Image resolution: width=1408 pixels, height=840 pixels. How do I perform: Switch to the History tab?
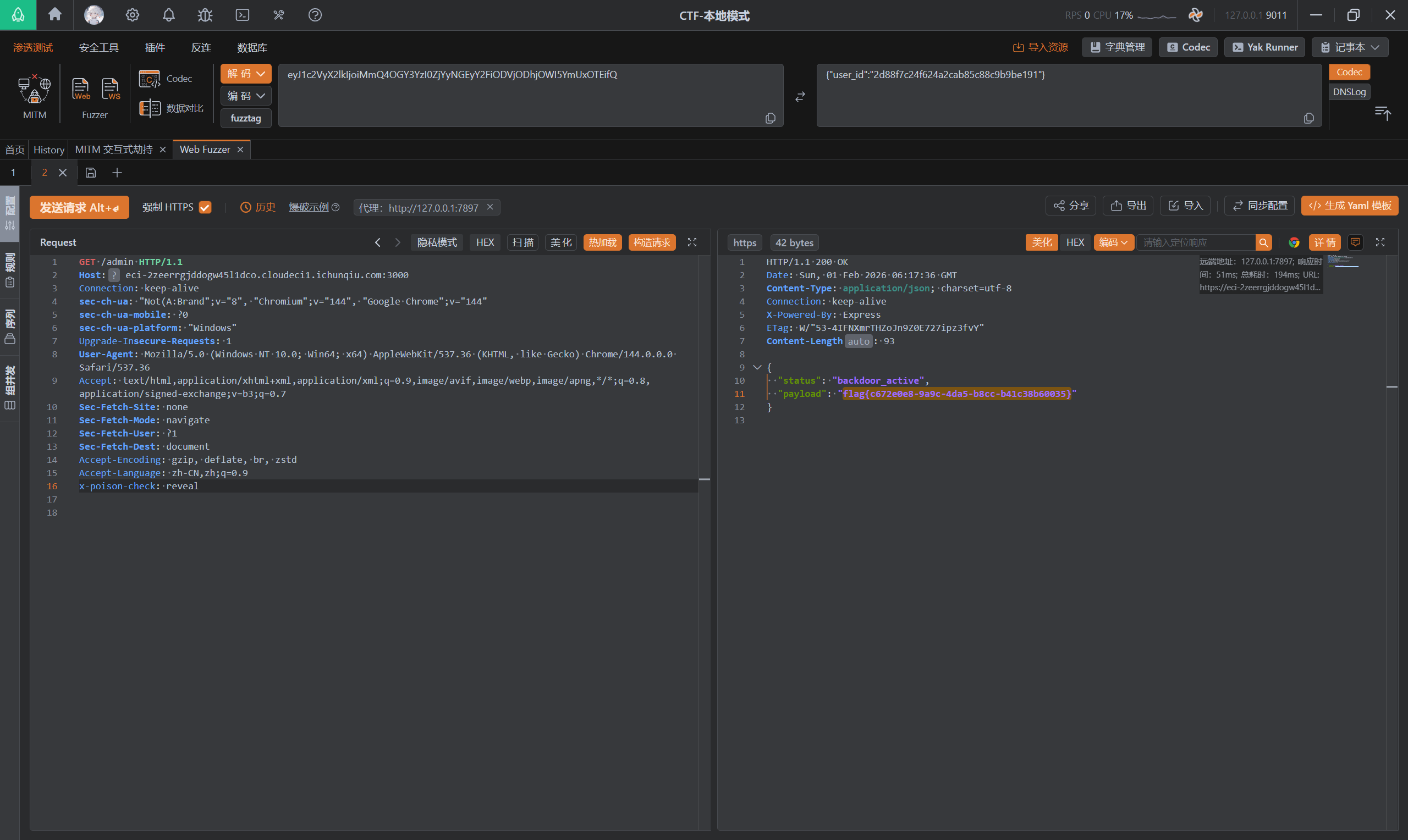click(49, 150)
